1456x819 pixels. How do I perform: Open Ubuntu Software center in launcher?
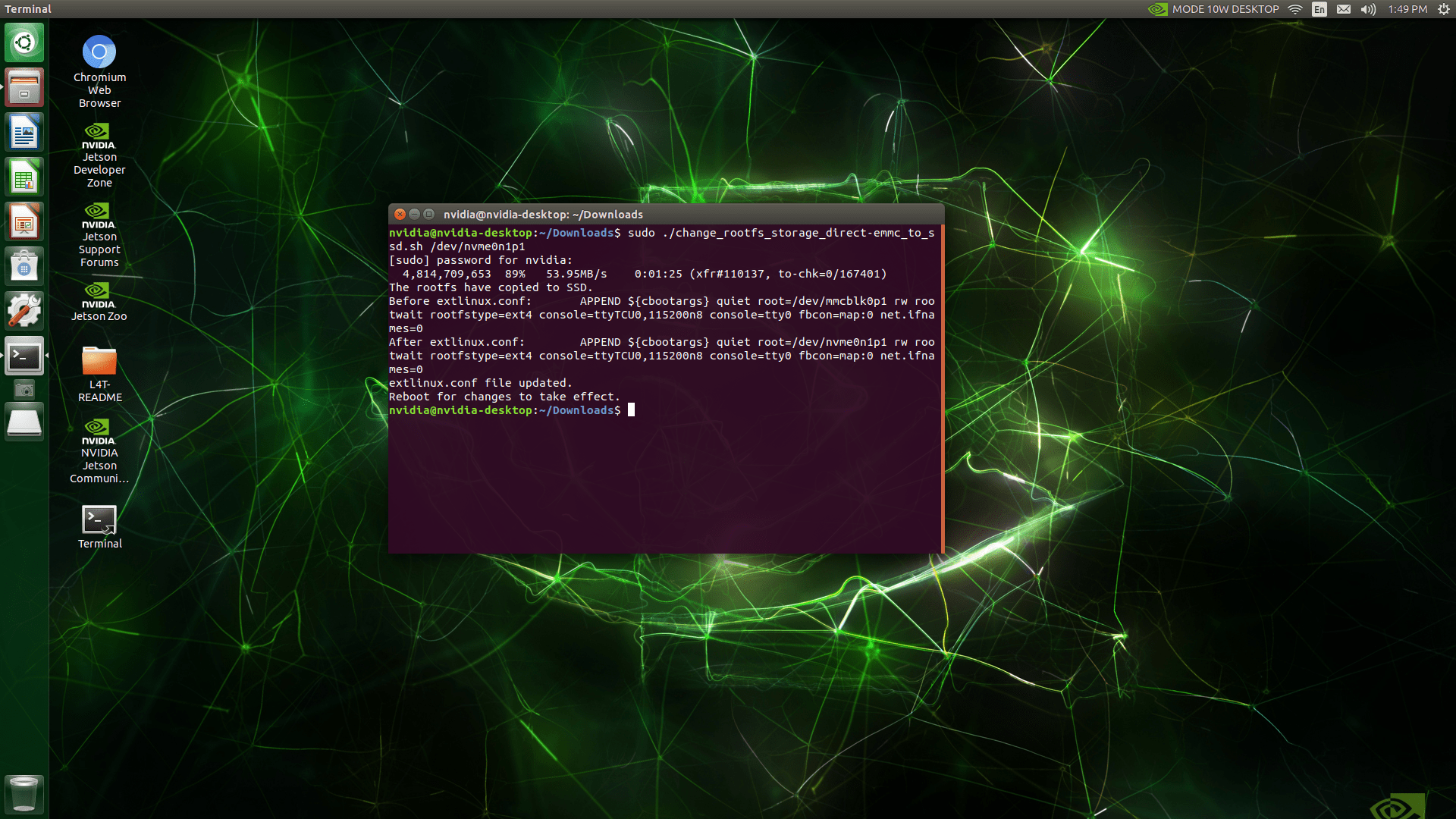[x=24, y=266]
